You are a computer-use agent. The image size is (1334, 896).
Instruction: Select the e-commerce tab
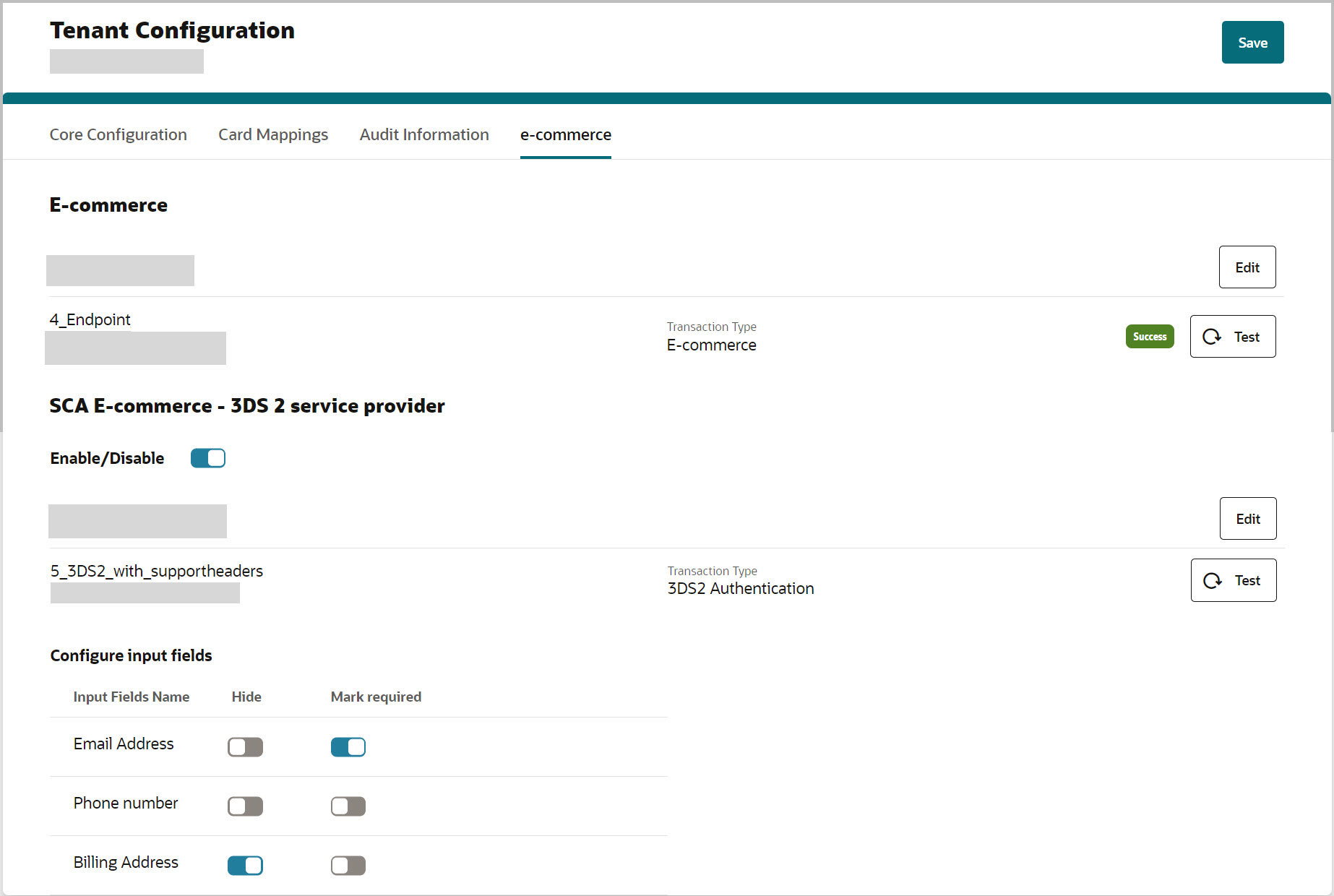(566, 134)
